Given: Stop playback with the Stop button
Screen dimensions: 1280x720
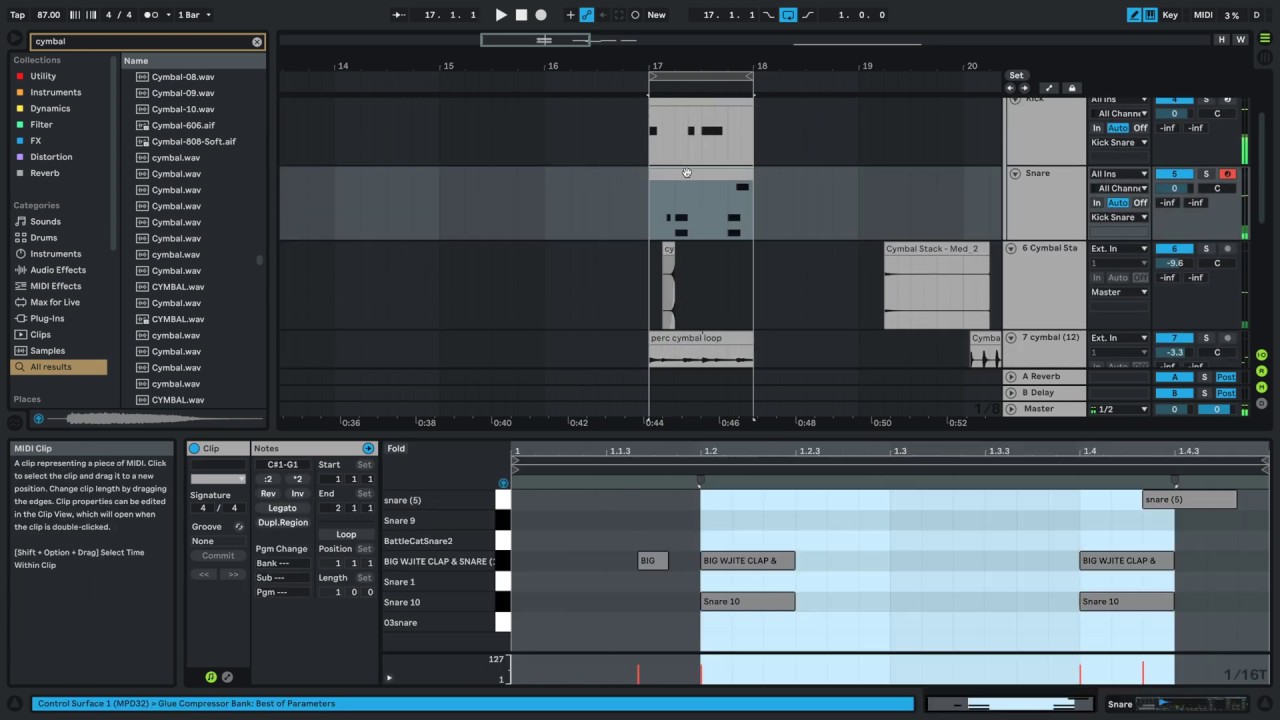Looking at the screenshot, I should pyautogui.click(x=521, y=15).
